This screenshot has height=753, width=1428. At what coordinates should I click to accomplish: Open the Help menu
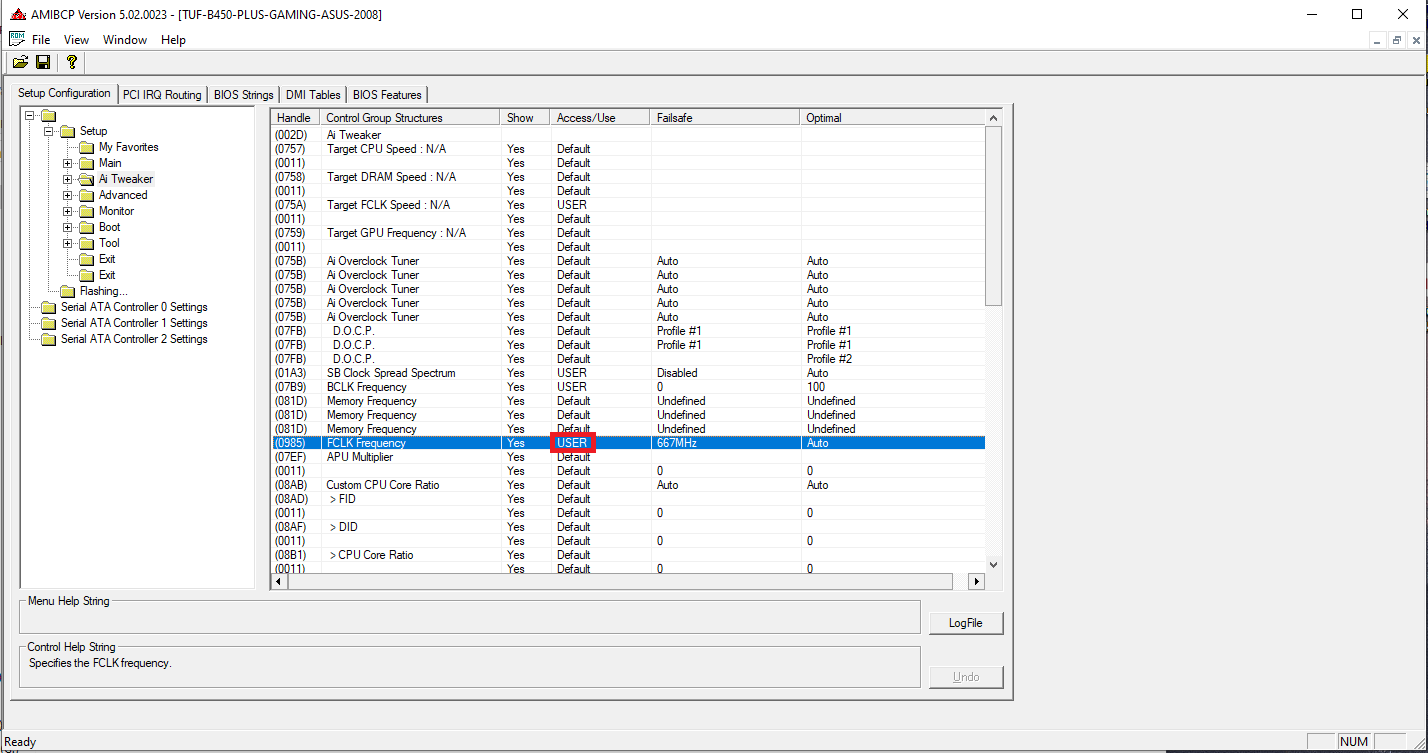coord(173,40)
